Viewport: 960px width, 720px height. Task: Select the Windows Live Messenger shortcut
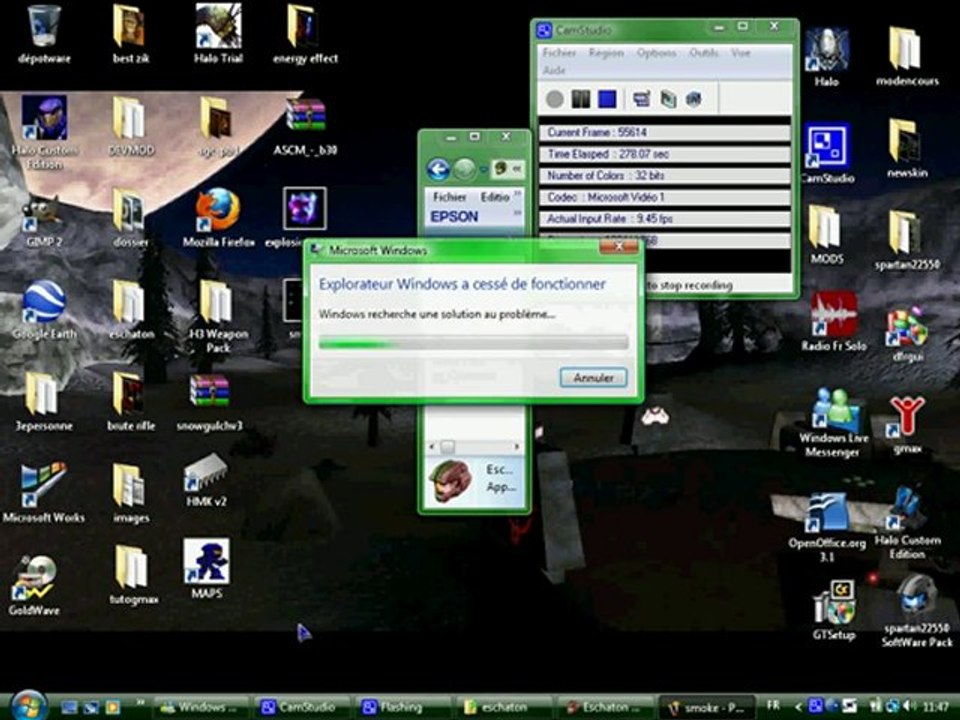833,422
